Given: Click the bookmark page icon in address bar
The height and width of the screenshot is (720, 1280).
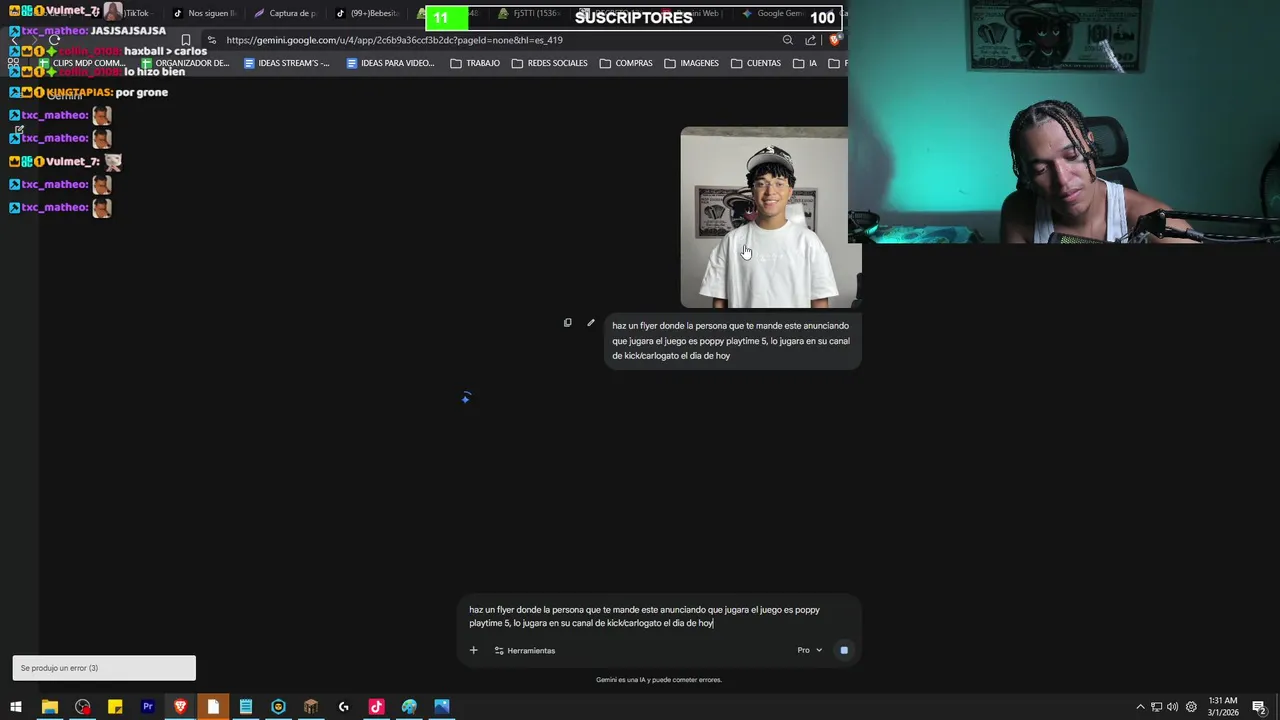Looking at the screenshot, I should (186, 40).
